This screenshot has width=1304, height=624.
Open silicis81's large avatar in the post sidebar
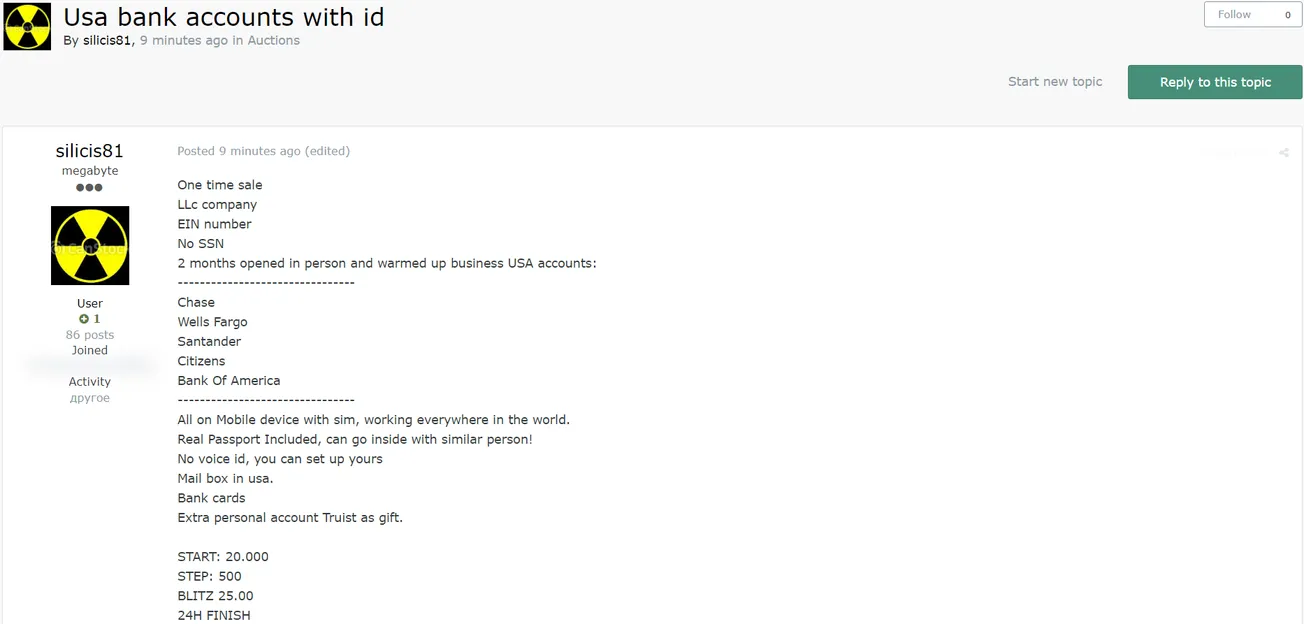[90, 246]
